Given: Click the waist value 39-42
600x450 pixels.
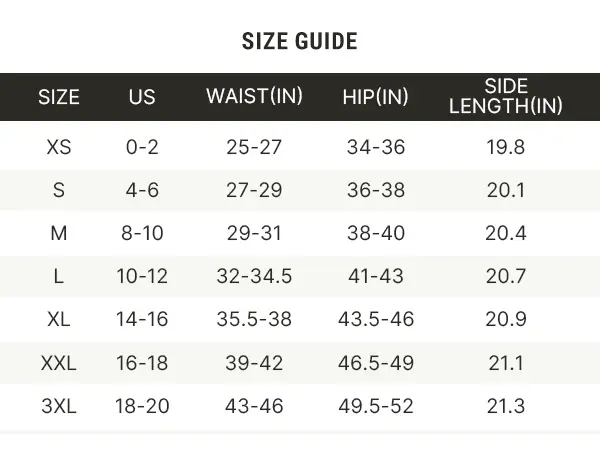Looking at the screenshot, I should [254, 363].
